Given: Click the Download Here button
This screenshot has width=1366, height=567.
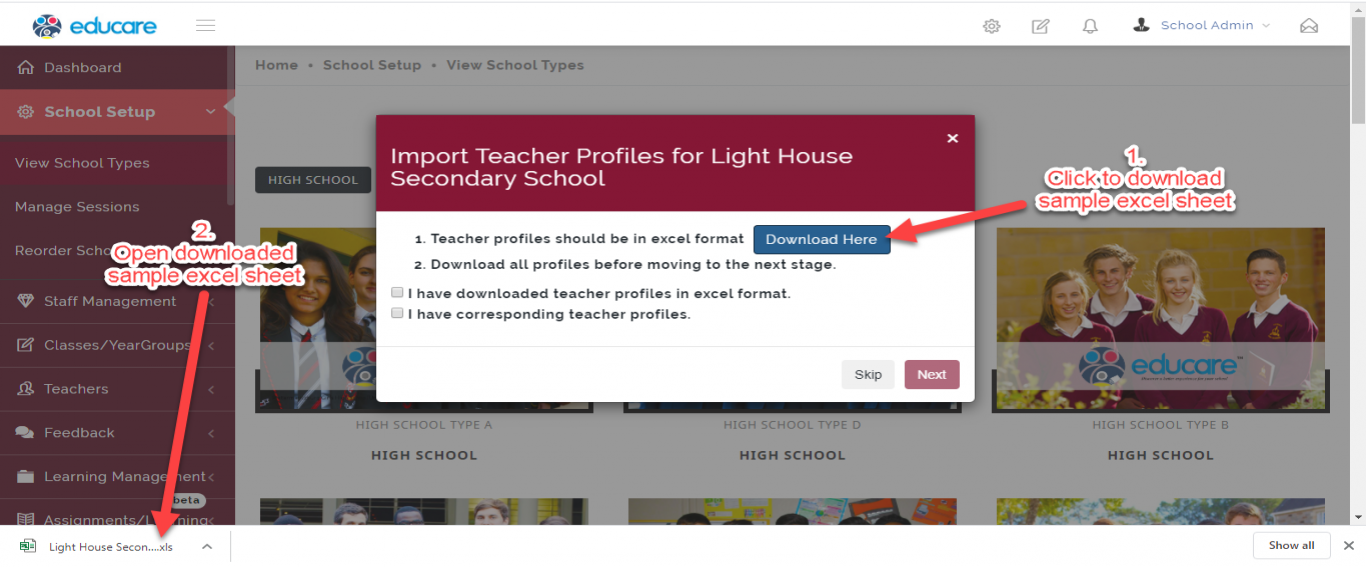Looking at the screenshot, I should pyautogui.click(x=821, y=239).
